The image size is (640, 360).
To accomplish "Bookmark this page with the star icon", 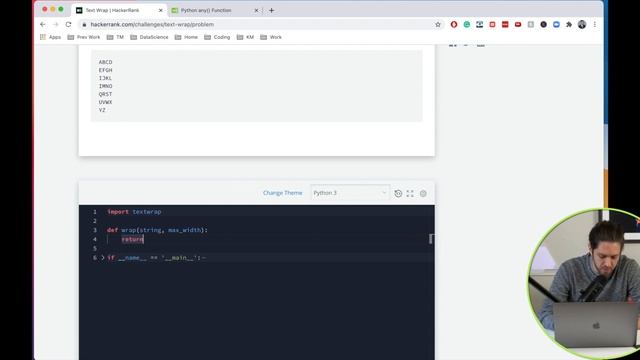I will (438, 24).
